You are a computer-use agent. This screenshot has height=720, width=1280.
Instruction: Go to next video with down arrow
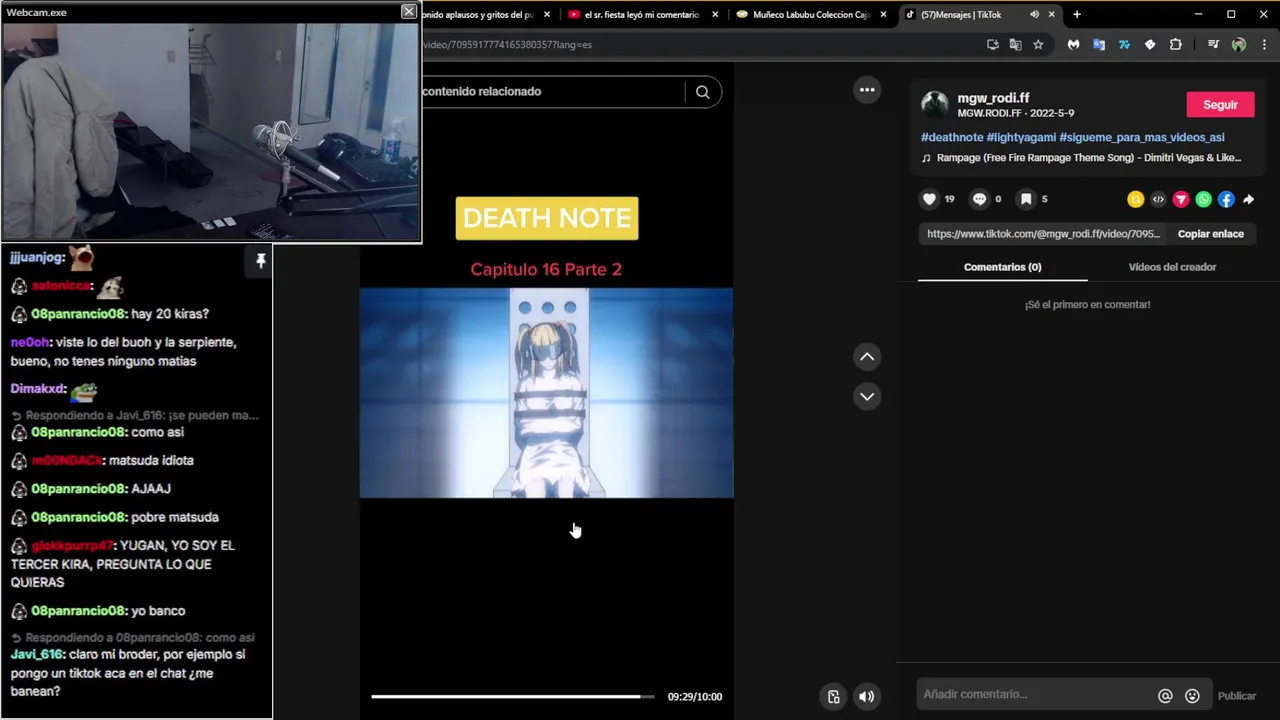[867, 397]
